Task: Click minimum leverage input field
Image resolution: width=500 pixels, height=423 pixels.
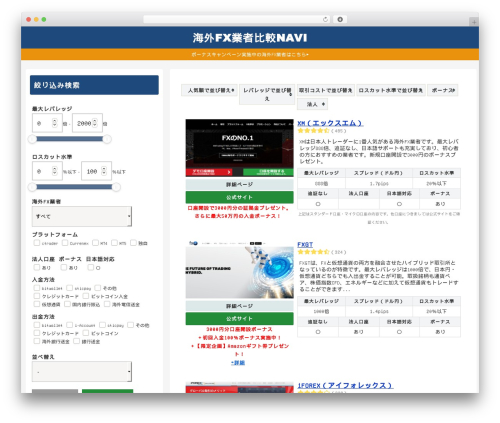Action: (x=47, y=123)
